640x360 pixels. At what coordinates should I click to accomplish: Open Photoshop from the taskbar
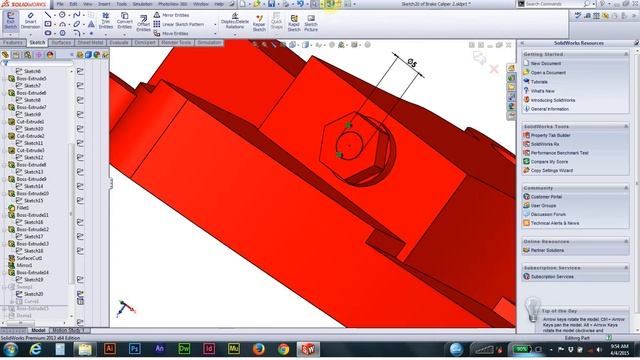click(134, 349)
